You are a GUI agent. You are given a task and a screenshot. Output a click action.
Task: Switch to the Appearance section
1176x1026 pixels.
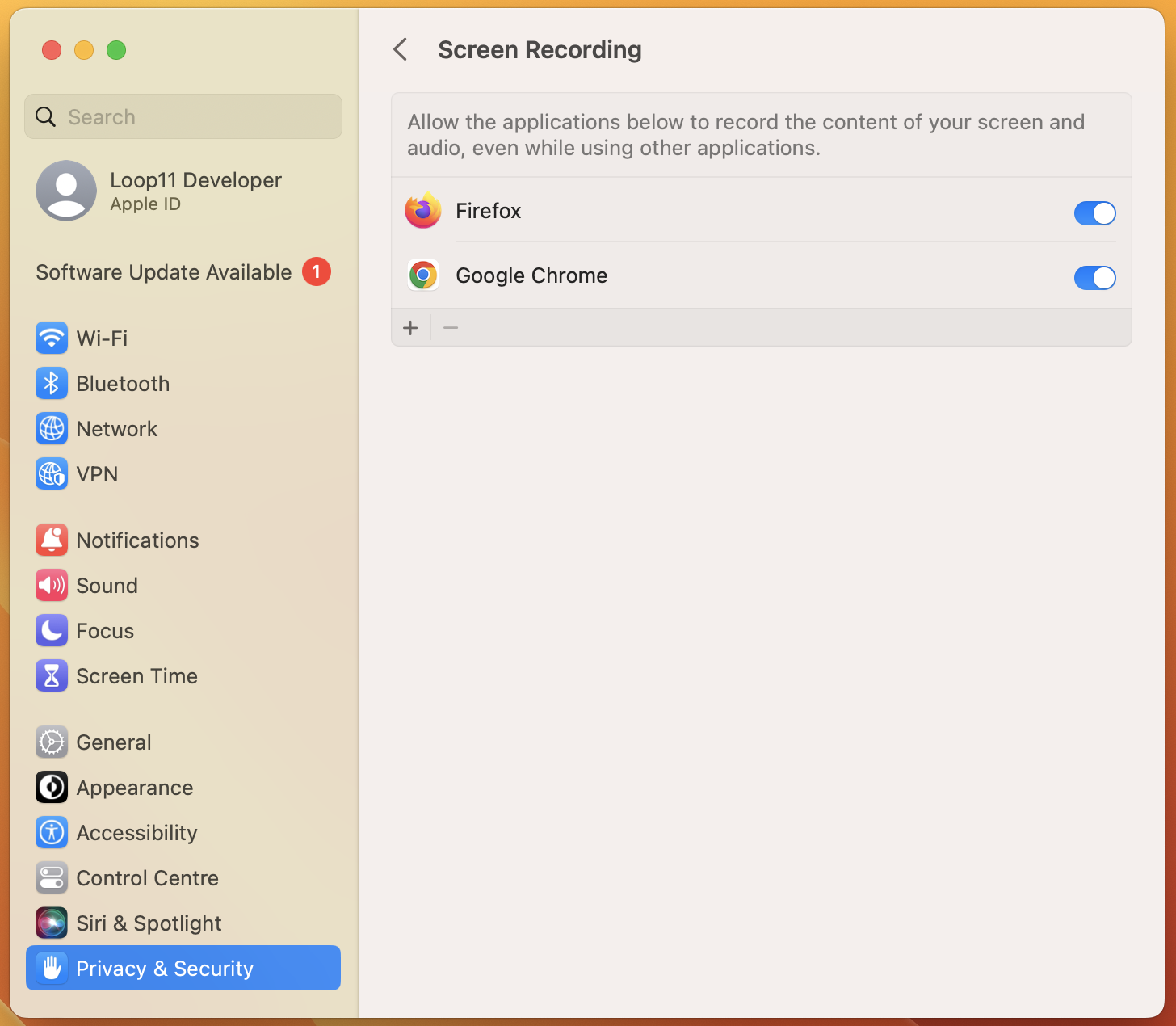click(x=134, y=787)
